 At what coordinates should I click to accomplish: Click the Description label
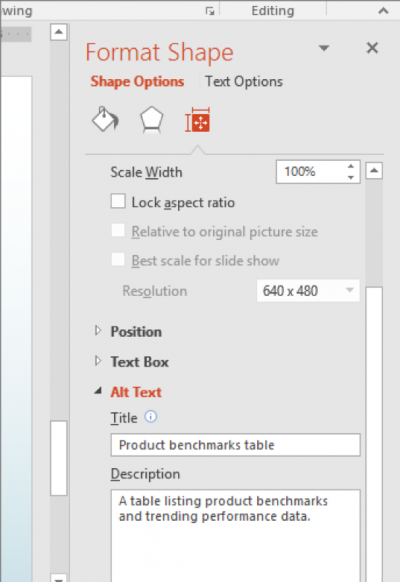pos(145,474)
